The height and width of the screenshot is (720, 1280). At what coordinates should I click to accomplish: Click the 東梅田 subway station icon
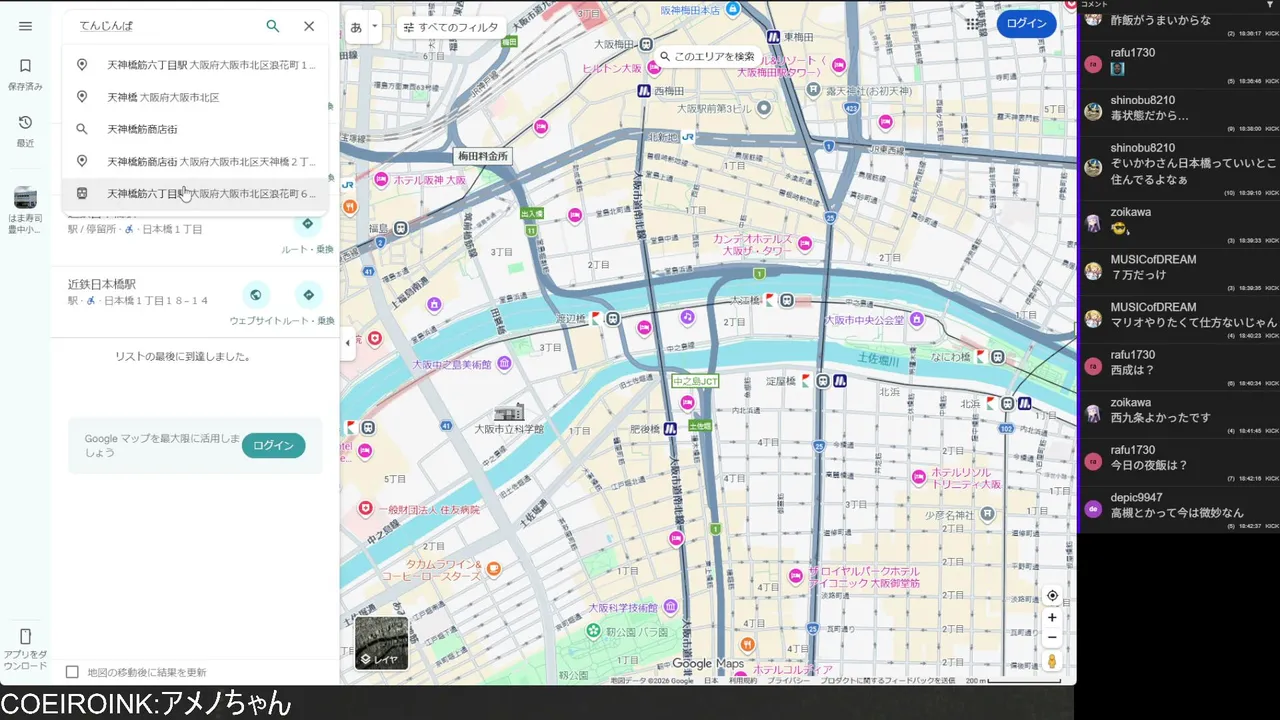click(x=775, y=37)
